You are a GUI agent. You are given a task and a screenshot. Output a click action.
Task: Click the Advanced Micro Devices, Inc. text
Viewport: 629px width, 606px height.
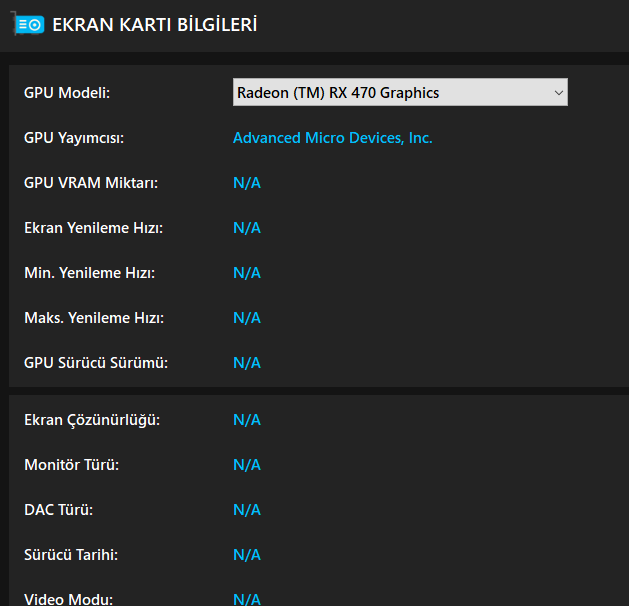point(332,138)
